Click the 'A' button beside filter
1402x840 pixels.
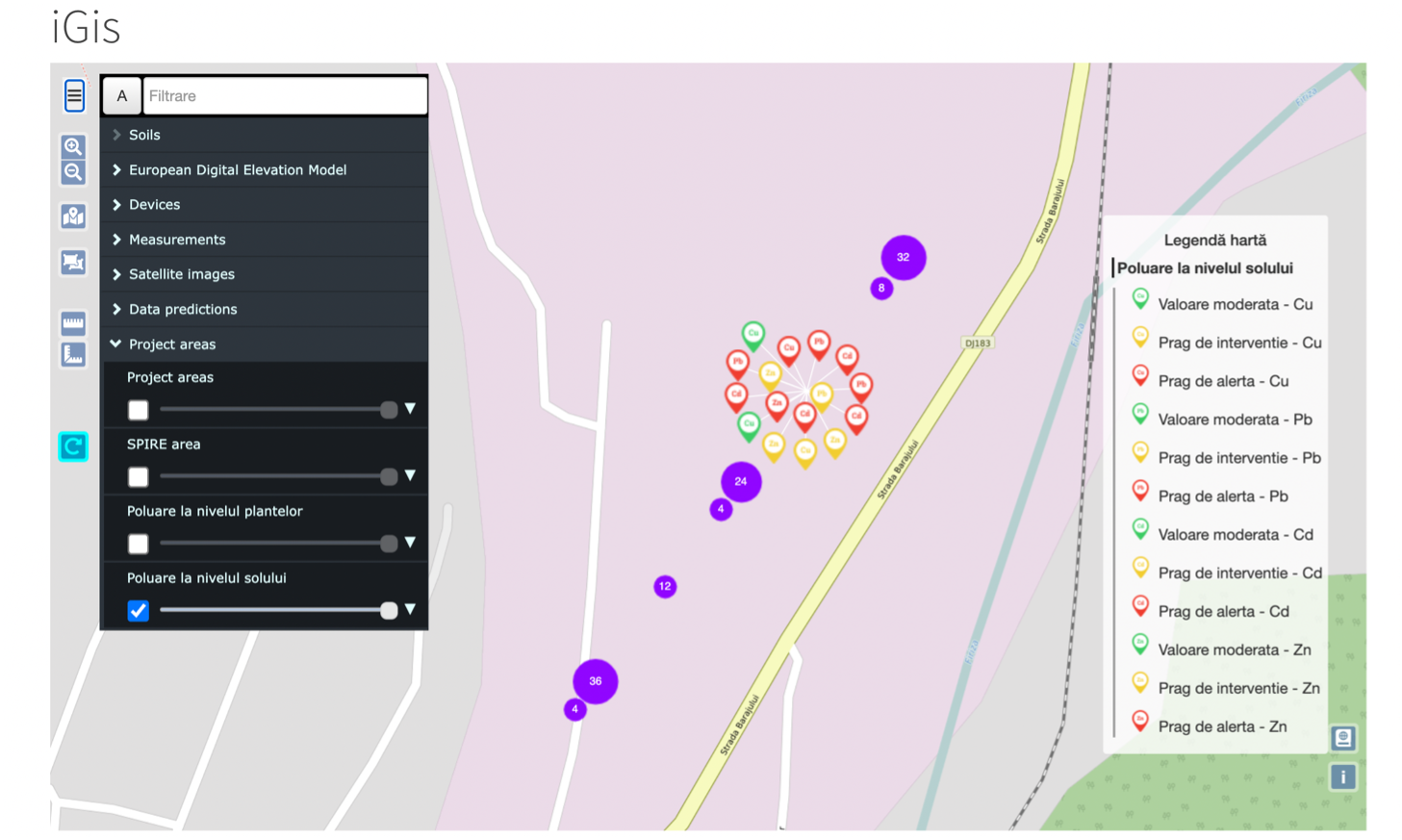tap(122, 96)
